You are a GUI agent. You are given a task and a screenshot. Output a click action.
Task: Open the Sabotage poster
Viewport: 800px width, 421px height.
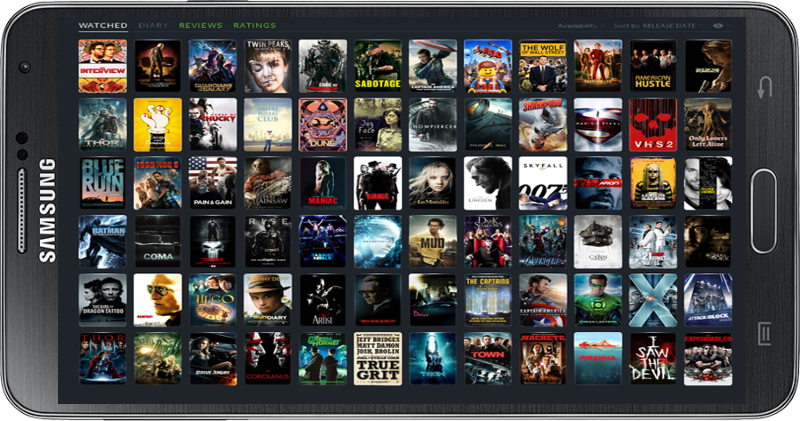click(378, 66)
